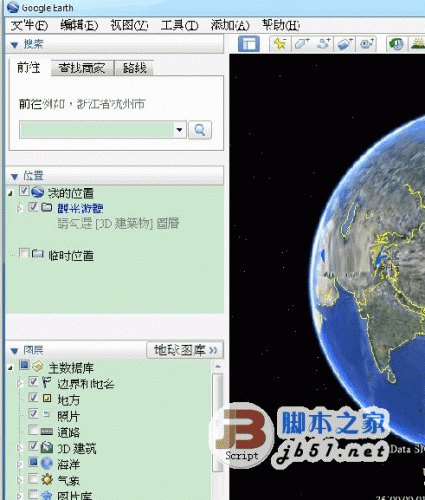Open the 文件(F) menu
The width and height of the screenshot is (425, 500).
pos(29,25)
